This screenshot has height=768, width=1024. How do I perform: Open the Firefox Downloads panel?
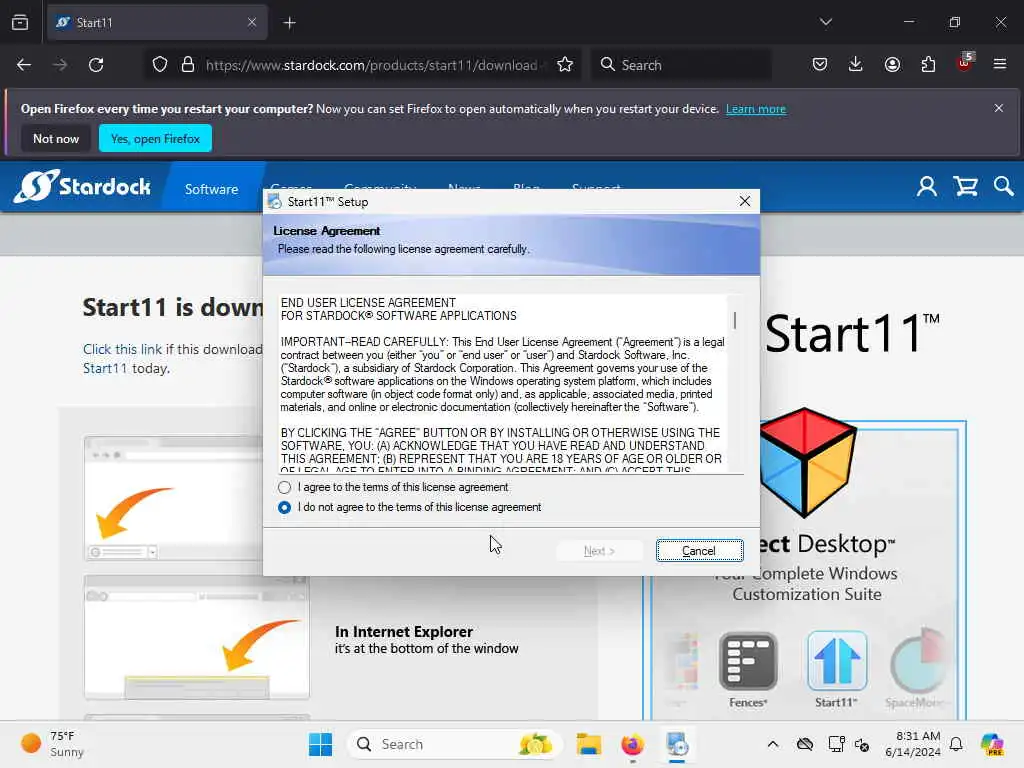click(x=856, y=64)
